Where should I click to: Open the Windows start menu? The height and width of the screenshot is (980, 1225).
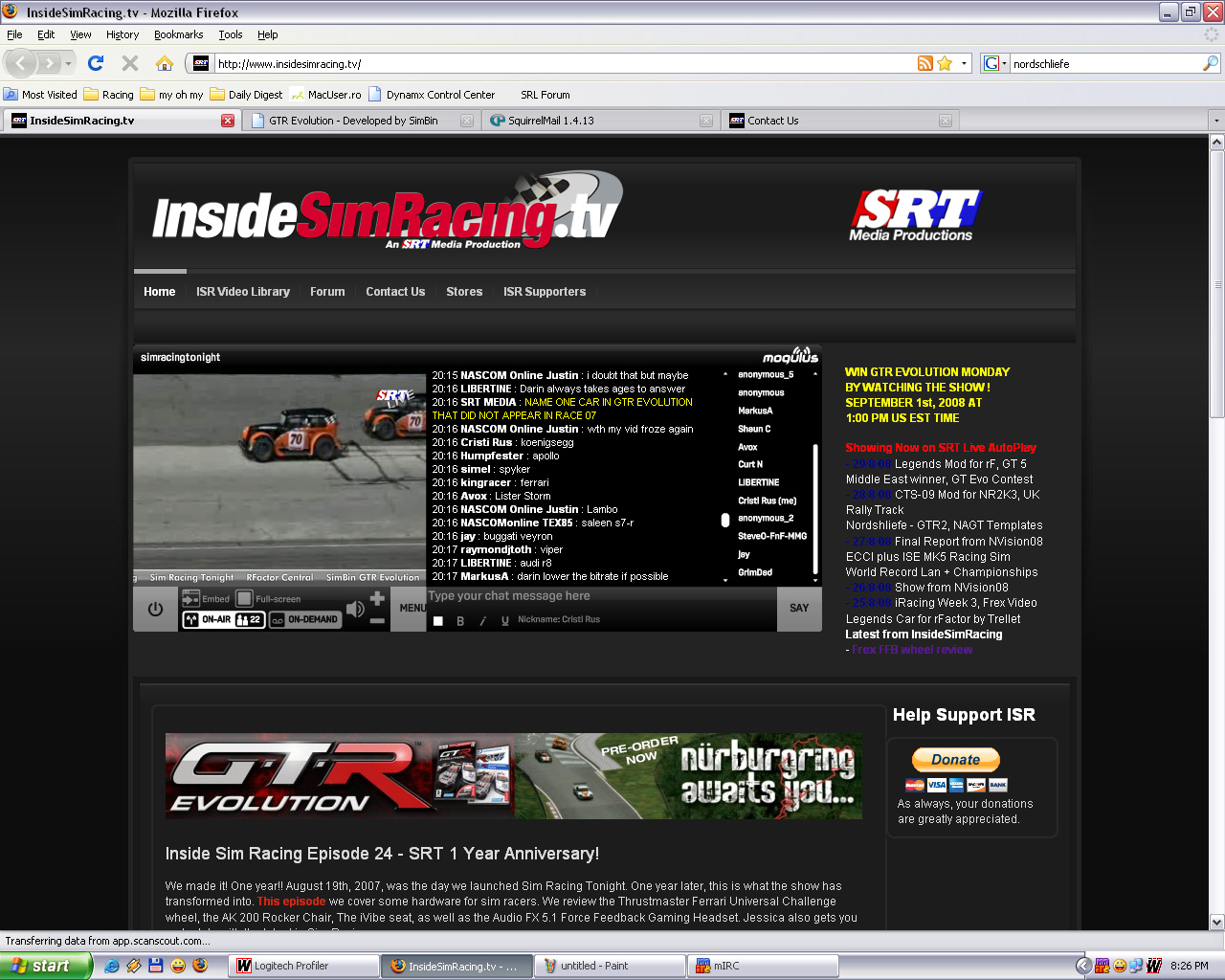tap(46, 966)
